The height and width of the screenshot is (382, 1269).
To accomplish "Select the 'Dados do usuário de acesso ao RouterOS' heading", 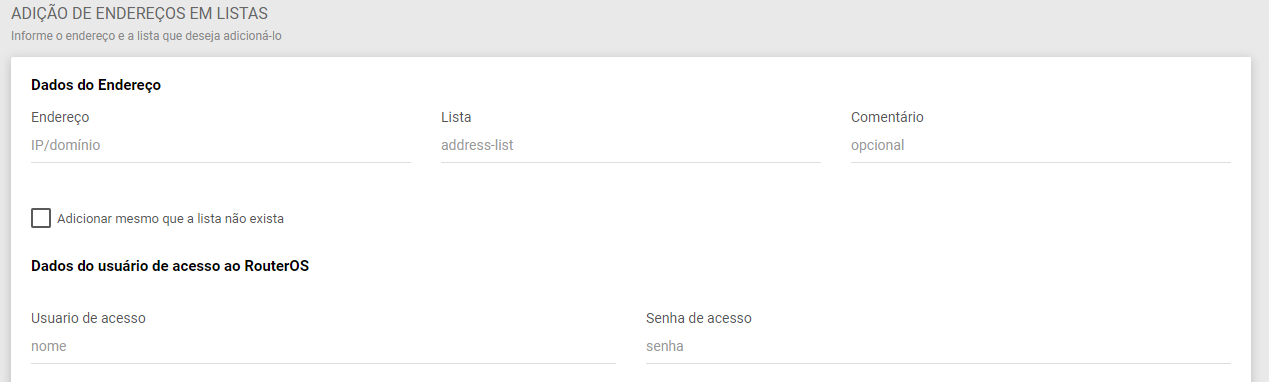I will click(170, 266).
